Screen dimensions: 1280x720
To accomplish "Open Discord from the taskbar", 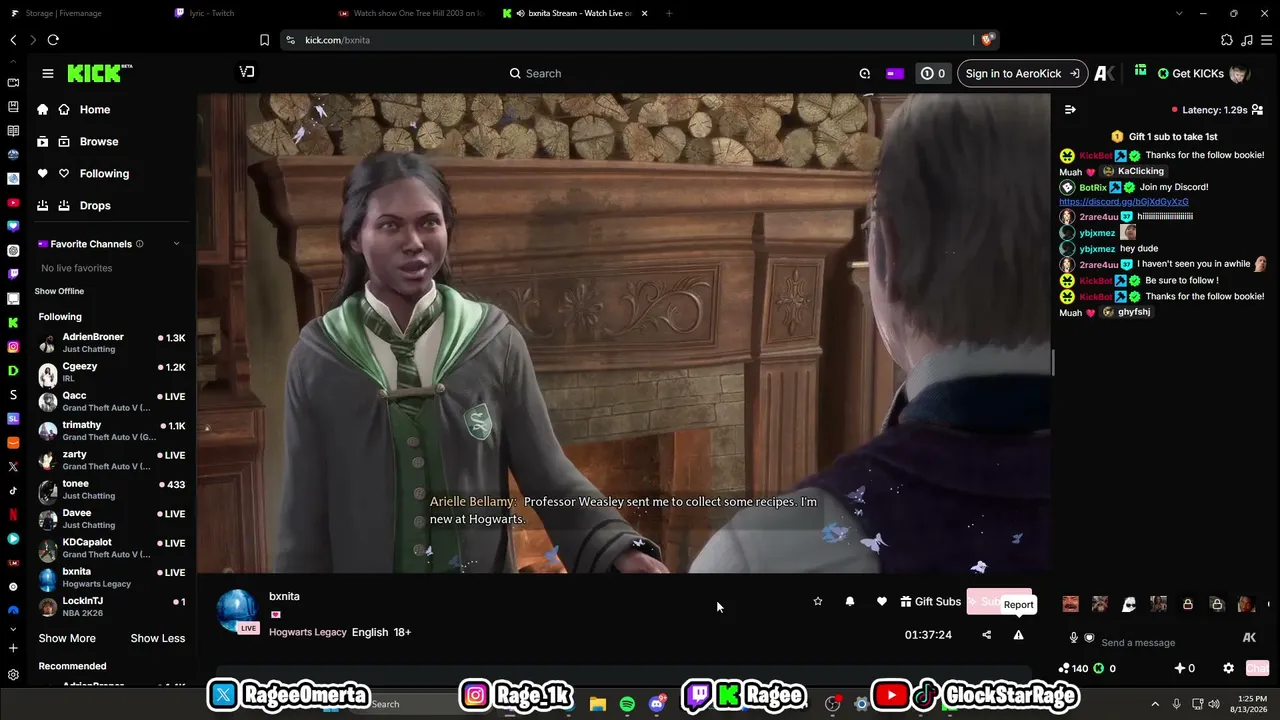I will 656,704.
